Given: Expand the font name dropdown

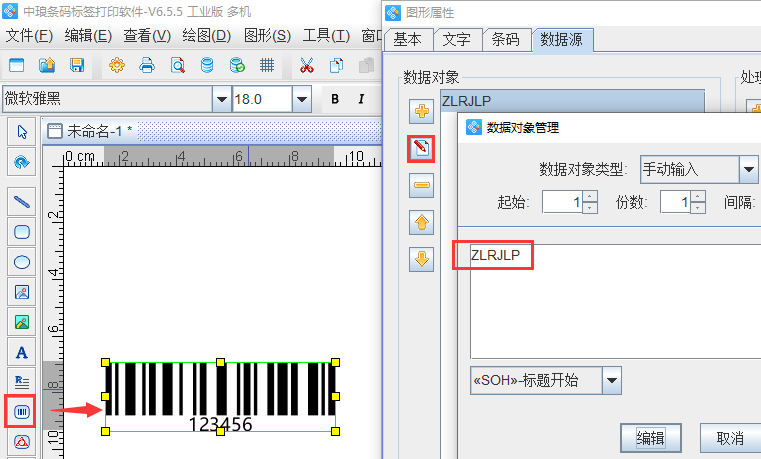Looking at the screenshot, I should 222,99.
